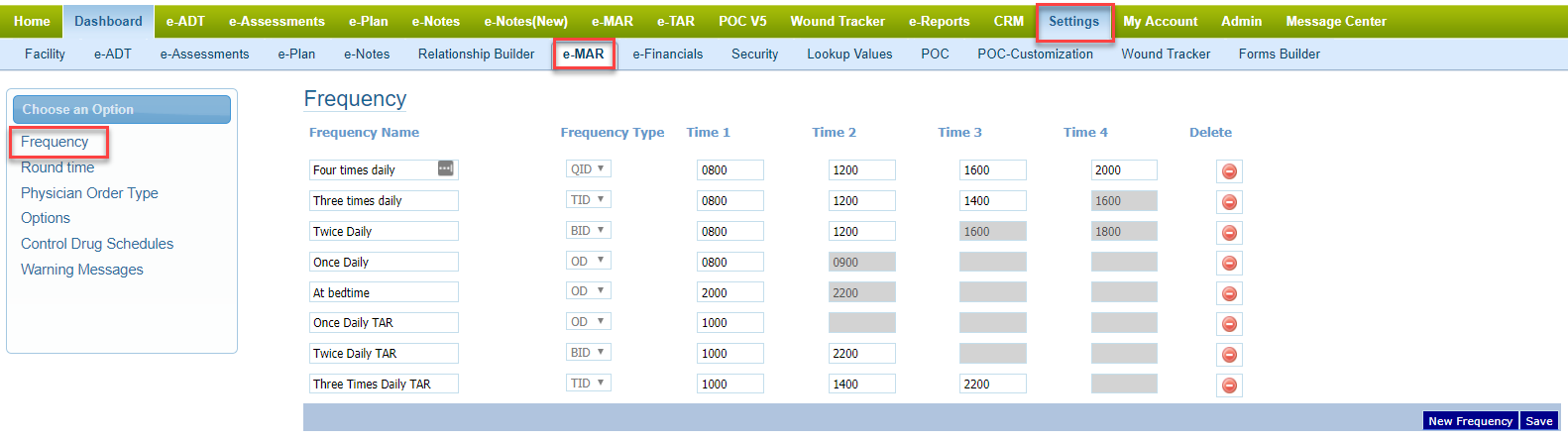
Task: Delete the Once Daily TAR frequency
Action: tap(1229, 324)
